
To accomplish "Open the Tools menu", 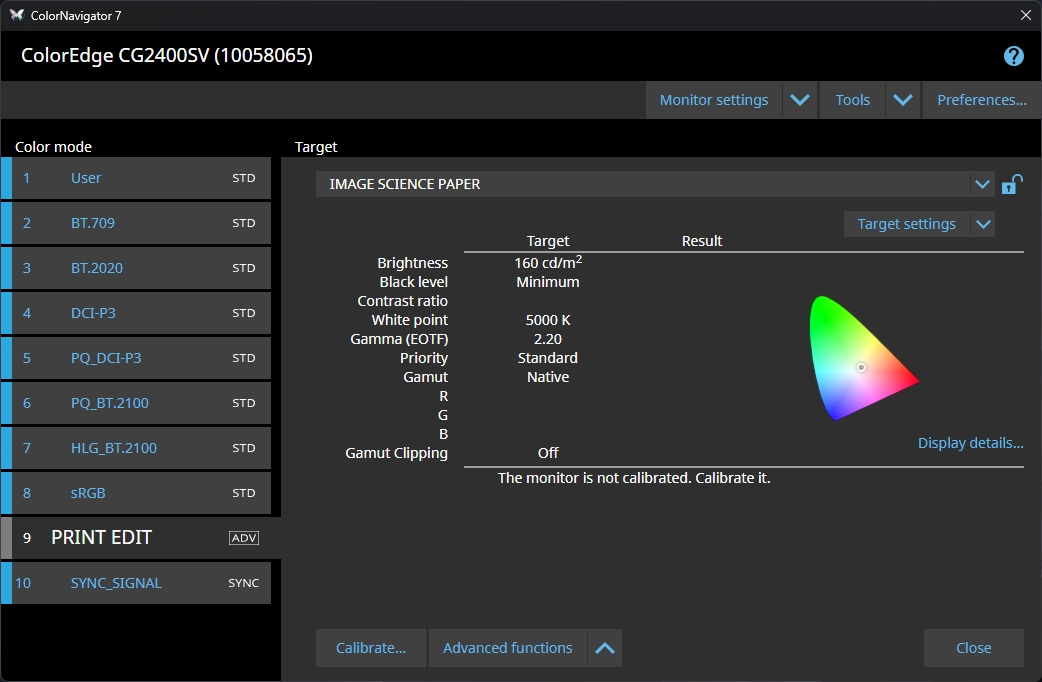I will (x=852, y=100).
